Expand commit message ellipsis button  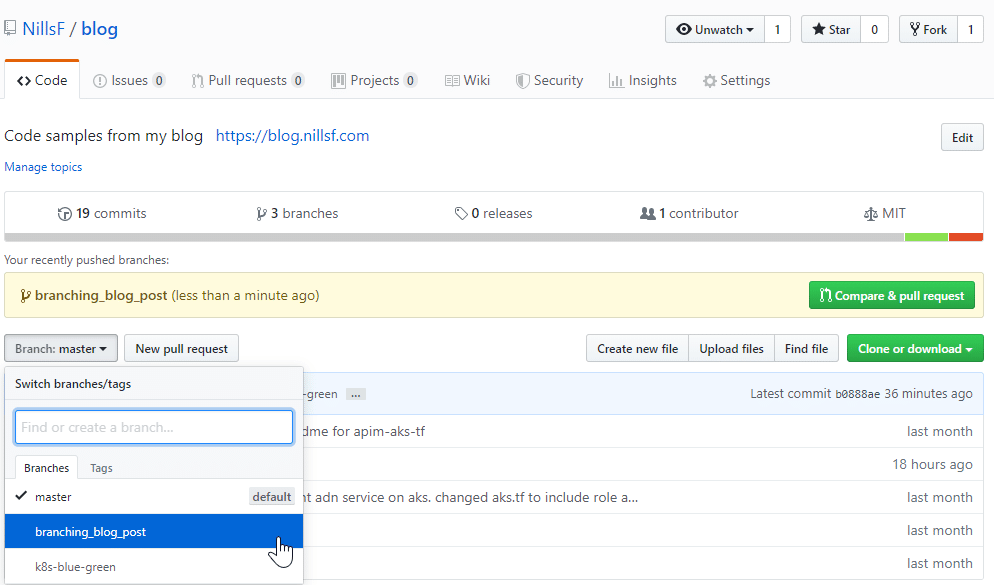pyautogui.click(x=356, y=394)
